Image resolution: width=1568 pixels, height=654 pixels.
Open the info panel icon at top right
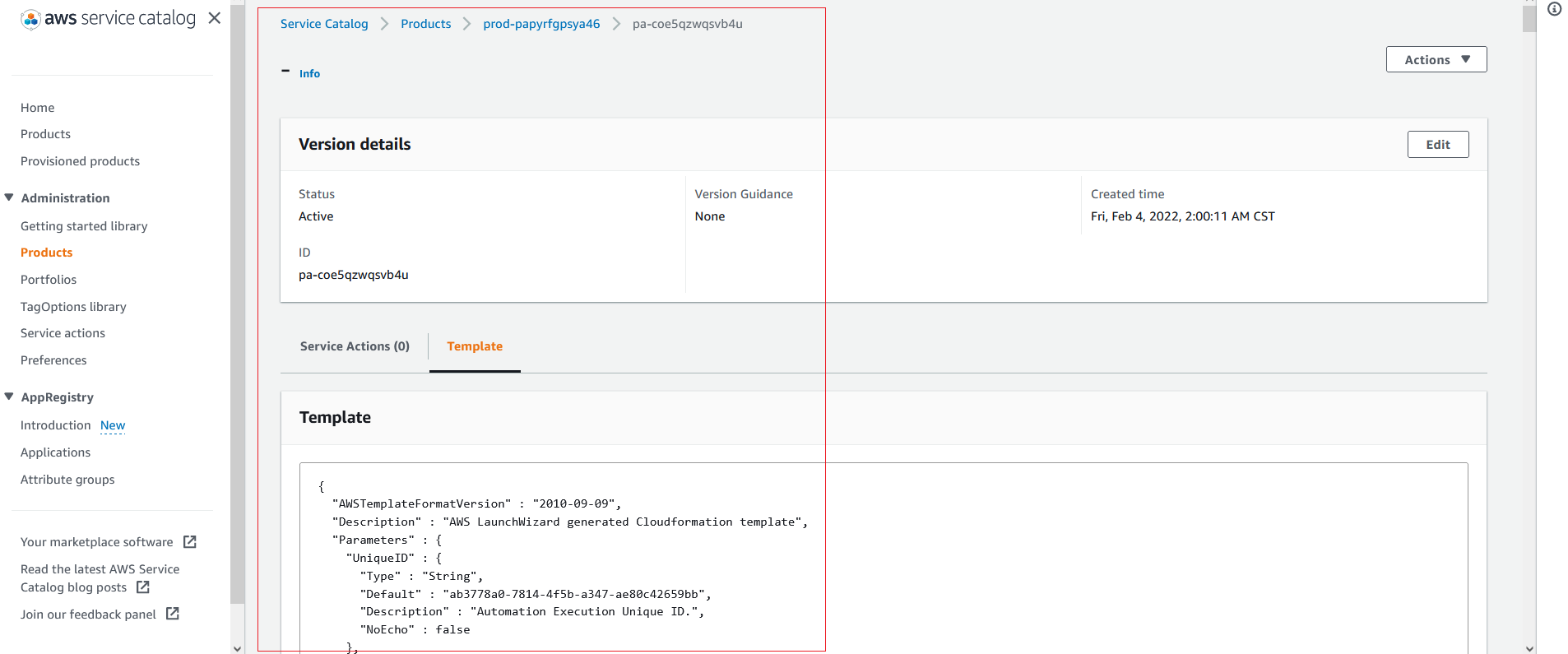click(1554, 9)
